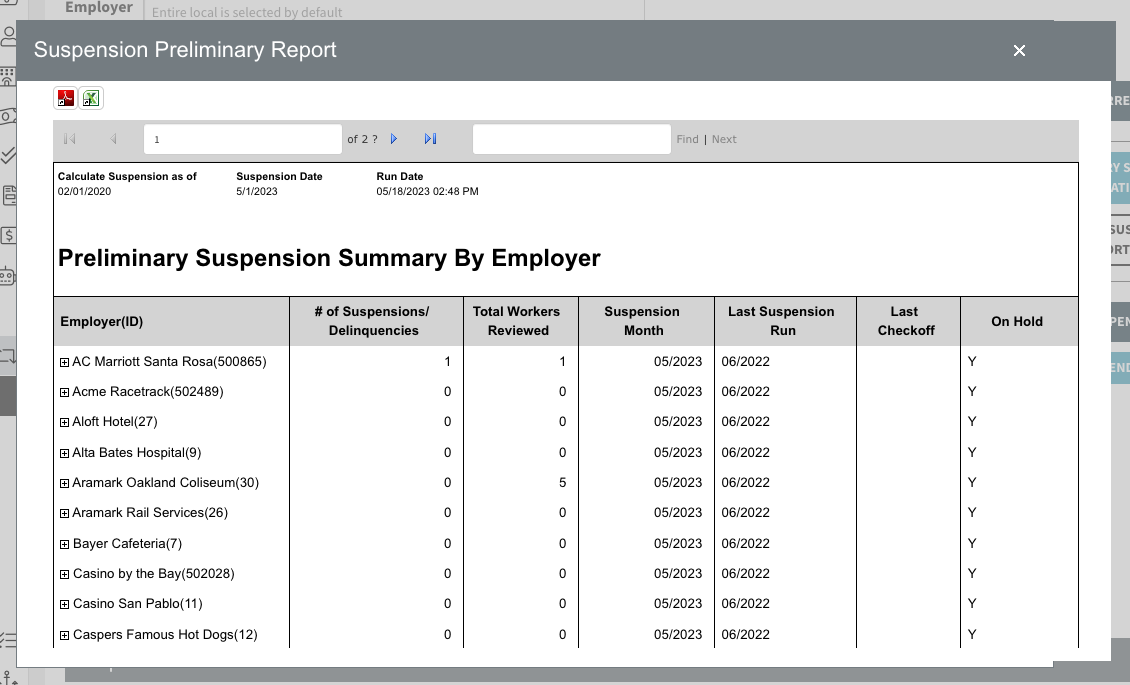Expand Aramark Oakland Coliseum row
Screen dimensions: 1130x685
coord(64,484)
